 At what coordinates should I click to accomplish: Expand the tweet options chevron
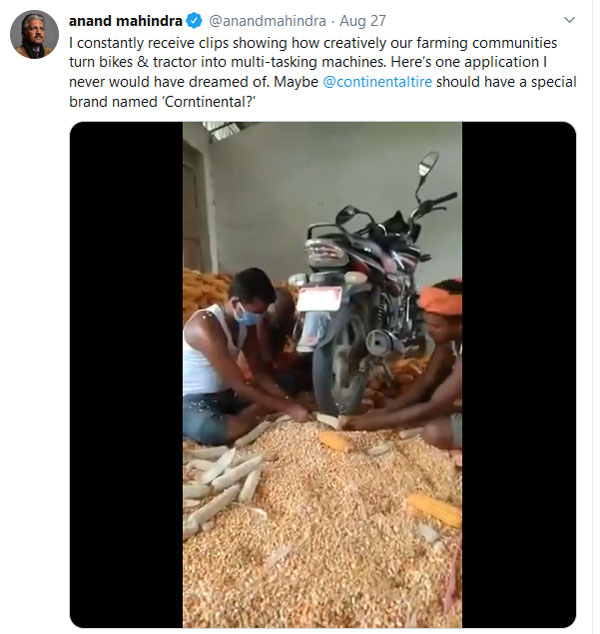pyautogui.click(x=569, y=20)
